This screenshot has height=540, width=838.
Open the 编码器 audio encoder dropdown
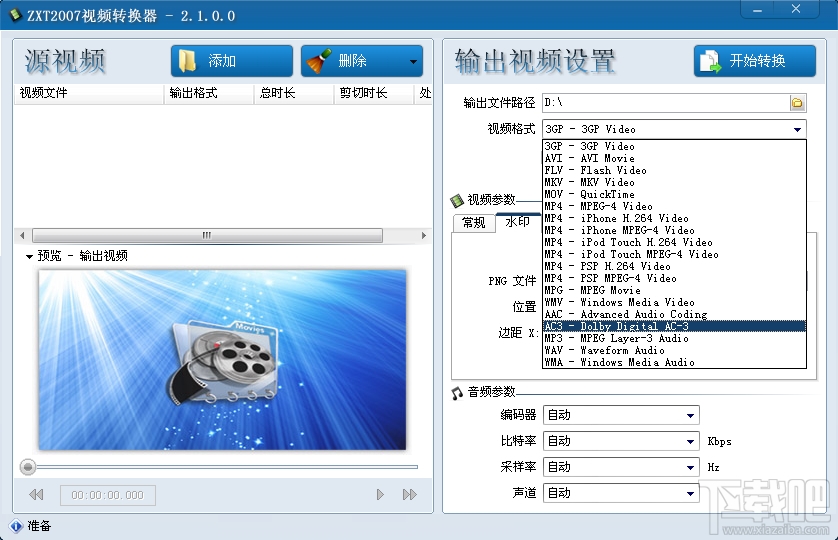[x=622, y=415]
